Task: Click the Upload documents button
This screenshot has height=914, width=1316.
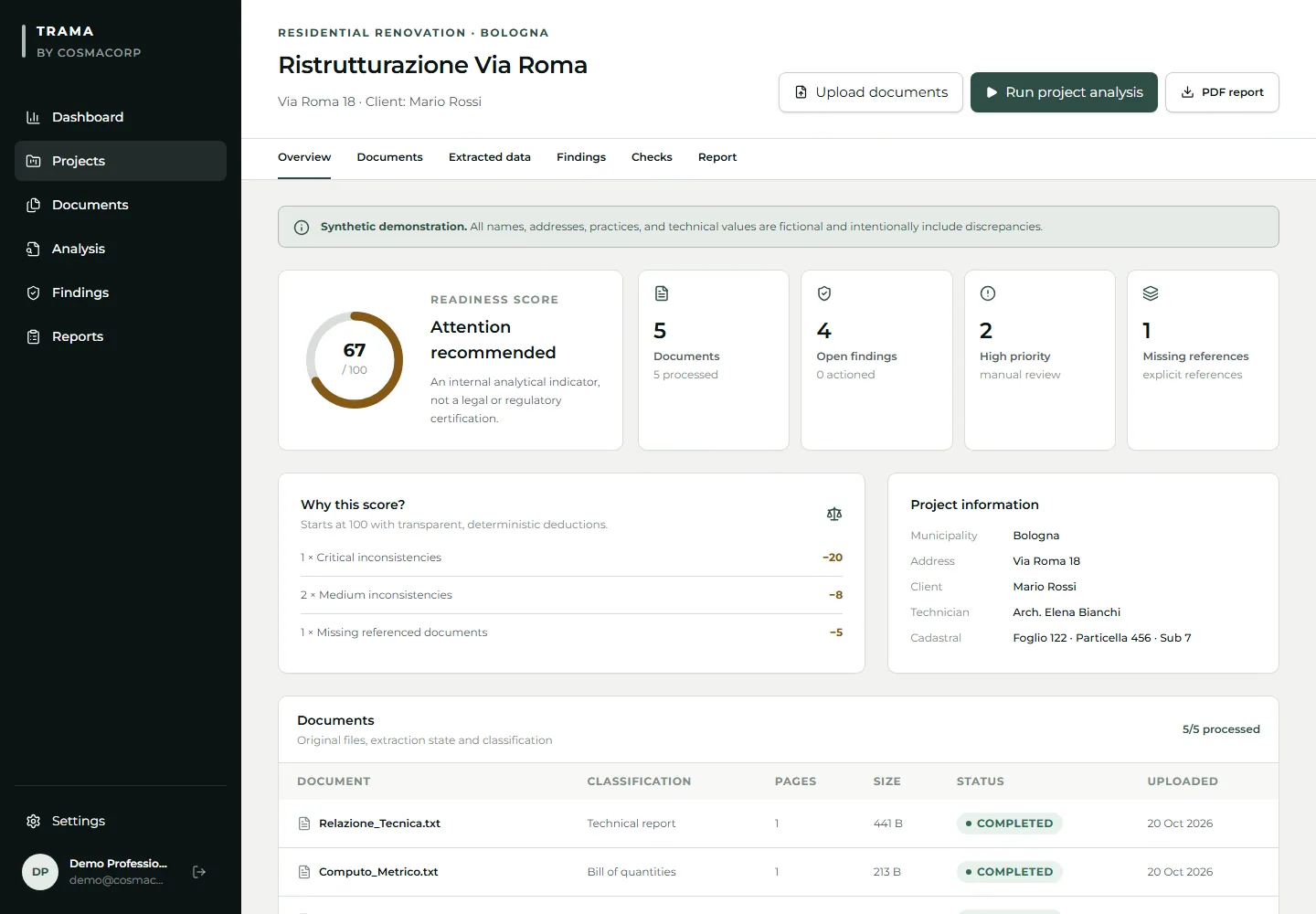Action: (871, 92)
